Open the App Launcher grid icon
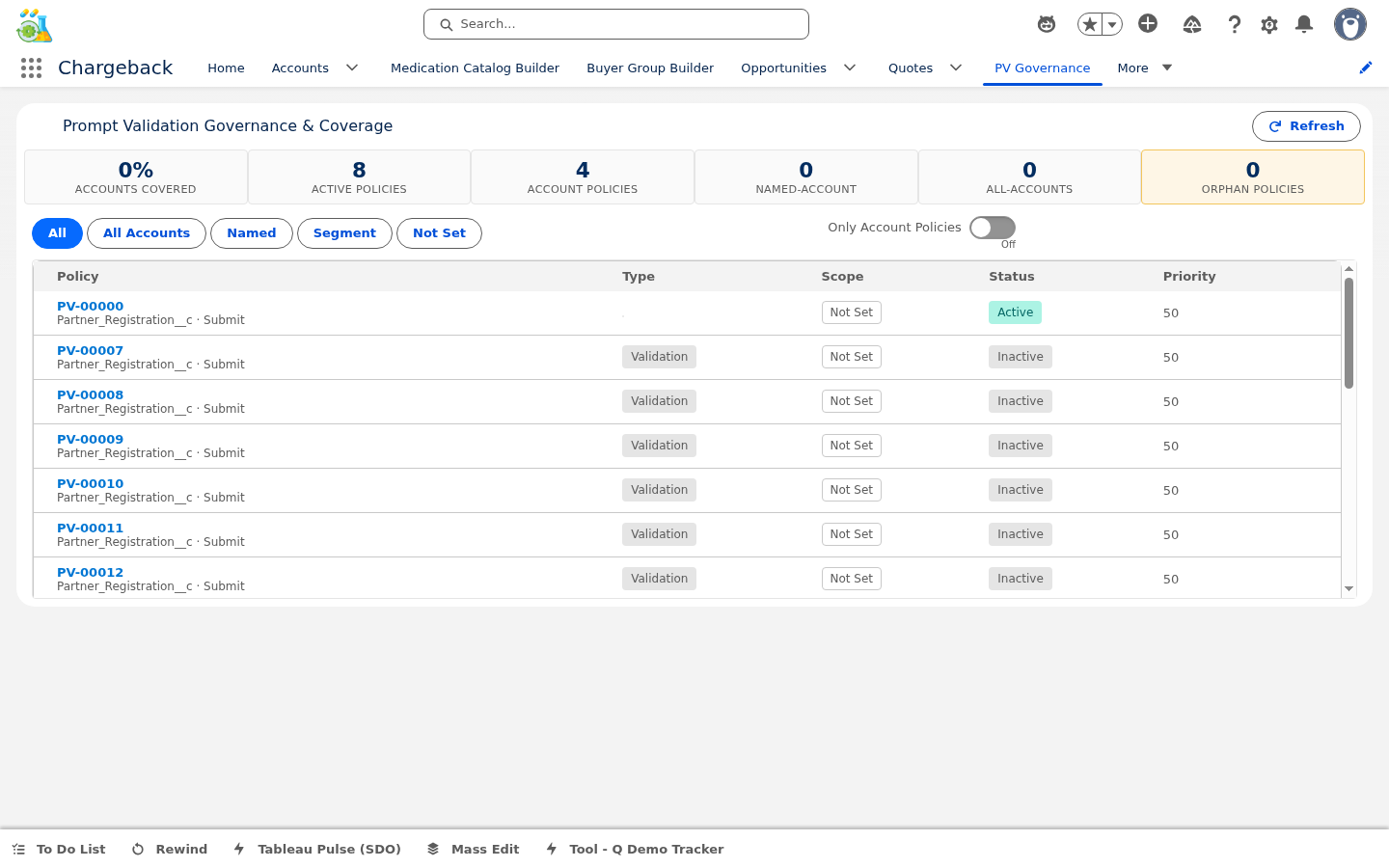This screenshot has height=868, width=1389. (31, 68)
